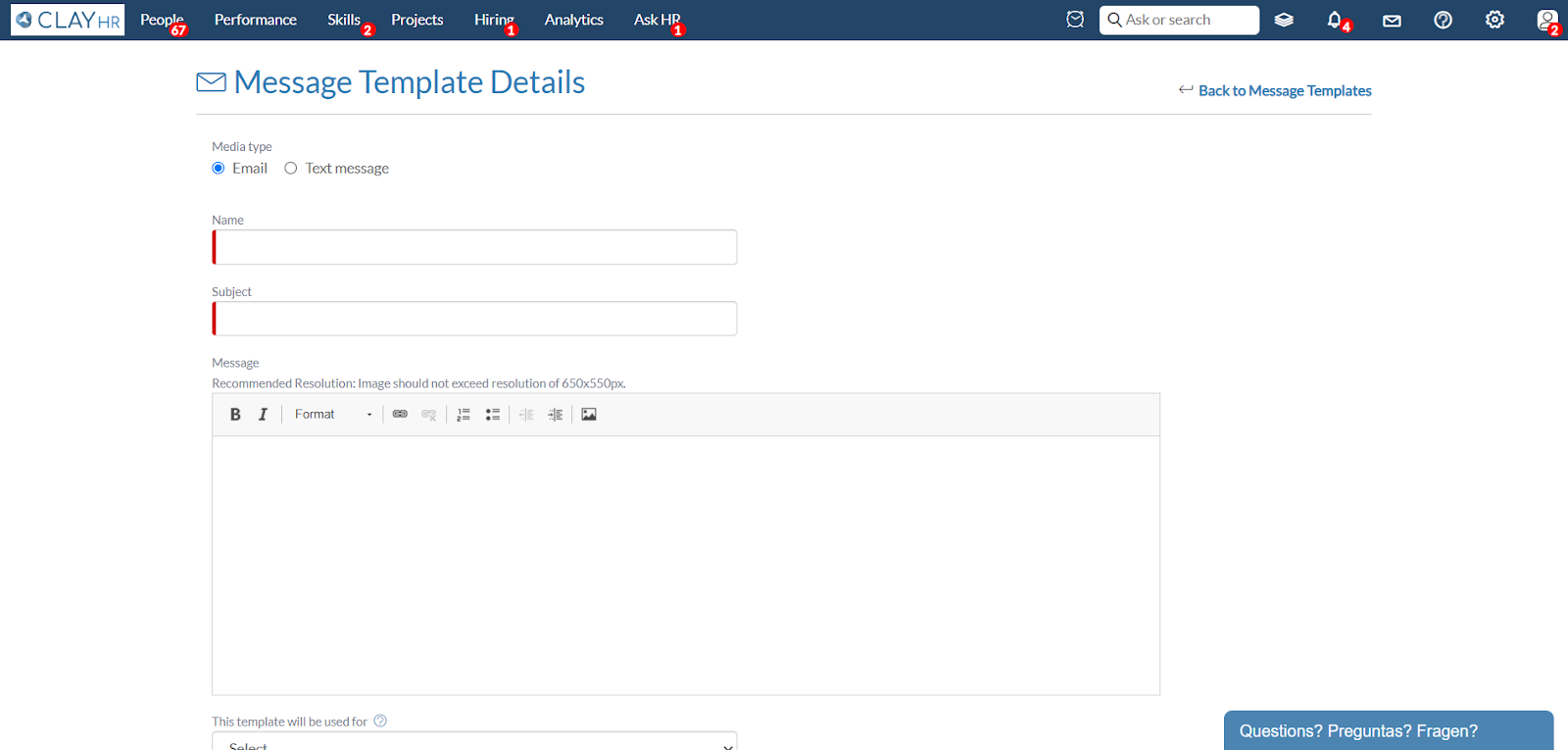1568x750 pixels.
Task: Open the user profile icon
Action: pos(1546,20)
